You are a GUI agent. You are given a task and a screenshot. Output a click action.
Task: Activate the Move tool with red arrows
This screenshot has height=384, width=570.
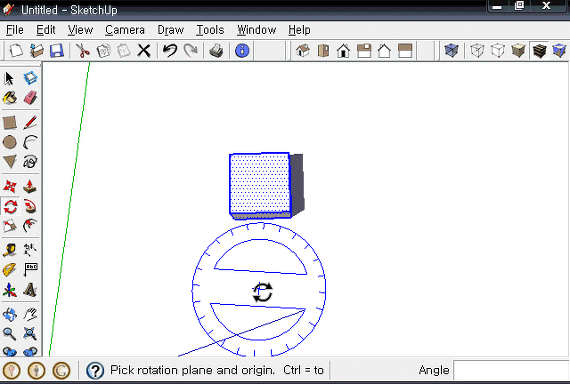click(9, 187)
